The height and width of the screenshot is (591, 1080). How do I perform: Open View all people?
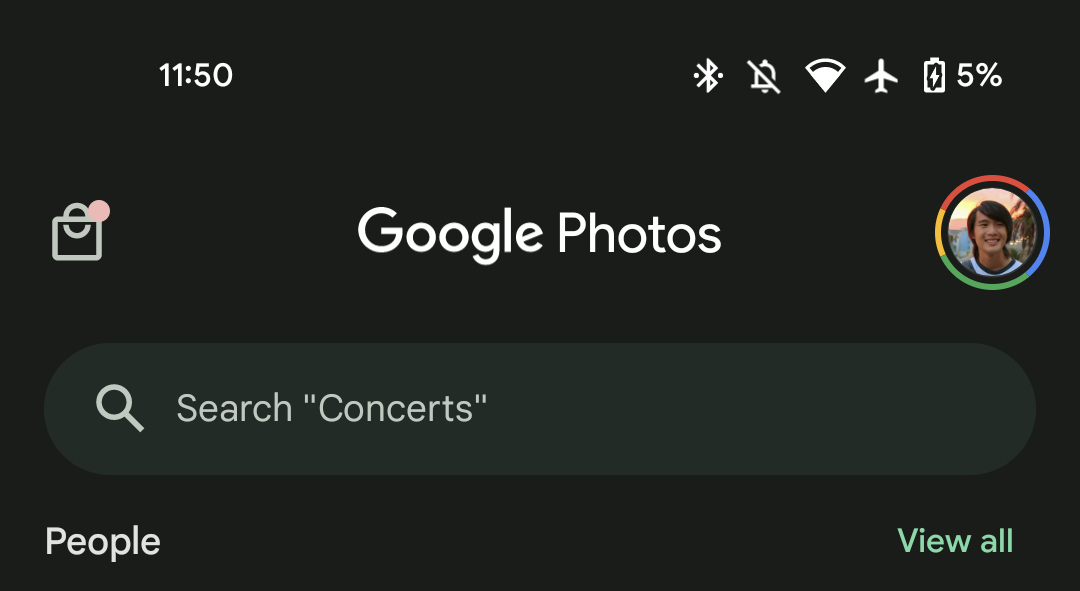pyautogui.click(x=955, y=541)
